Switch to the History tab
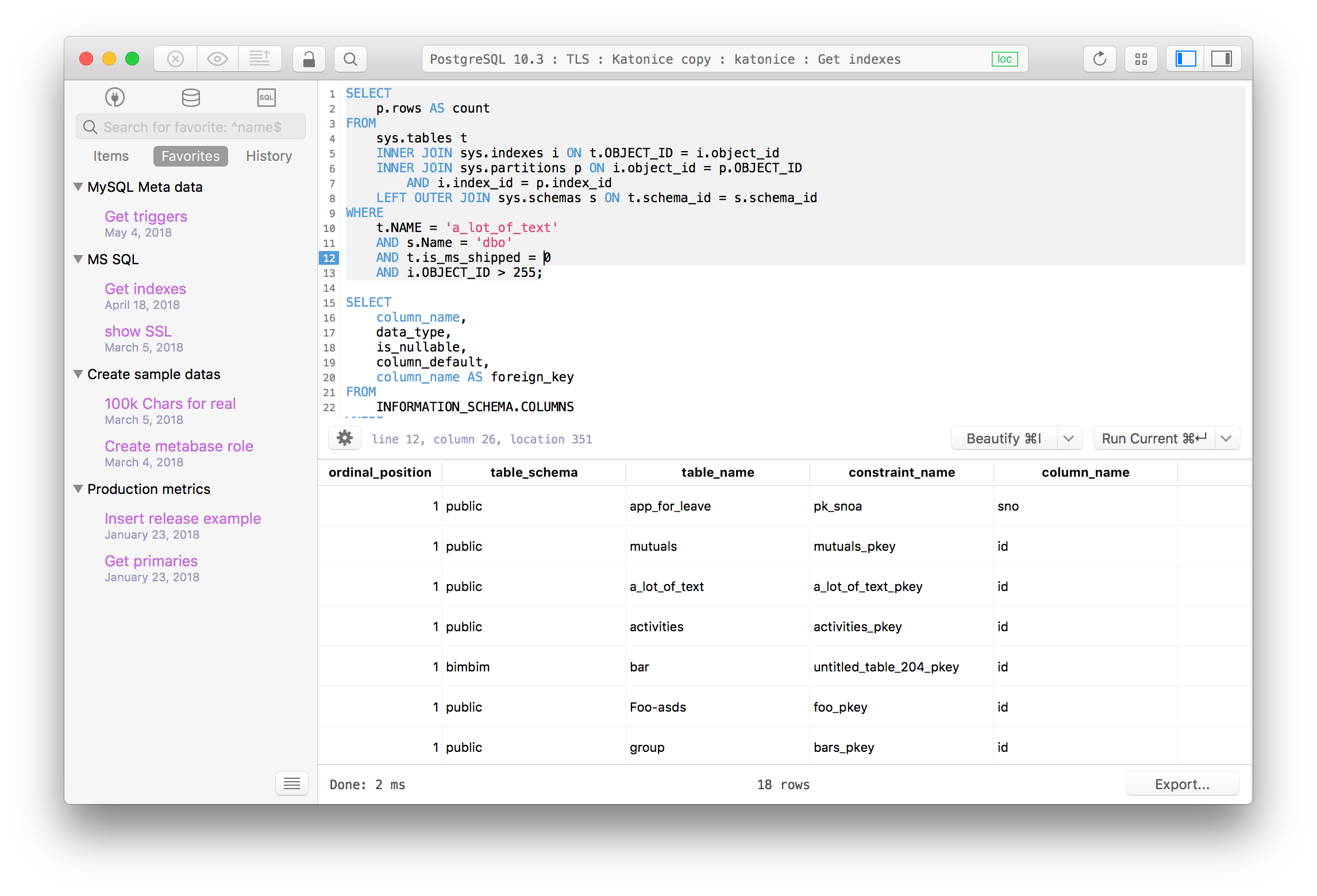1317x896 pixels. coord(269,156)
